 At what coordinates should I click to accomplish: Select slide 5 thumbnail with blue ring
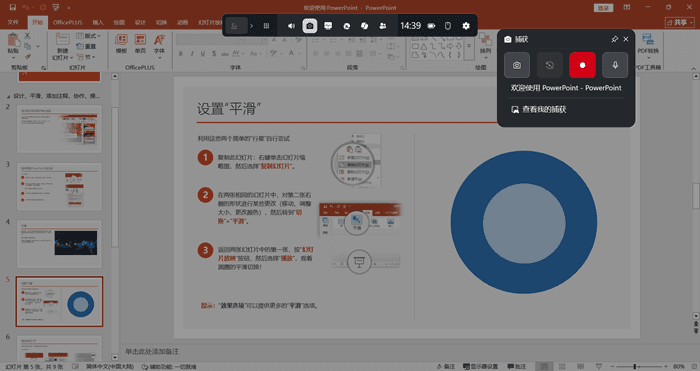point(59,301)
